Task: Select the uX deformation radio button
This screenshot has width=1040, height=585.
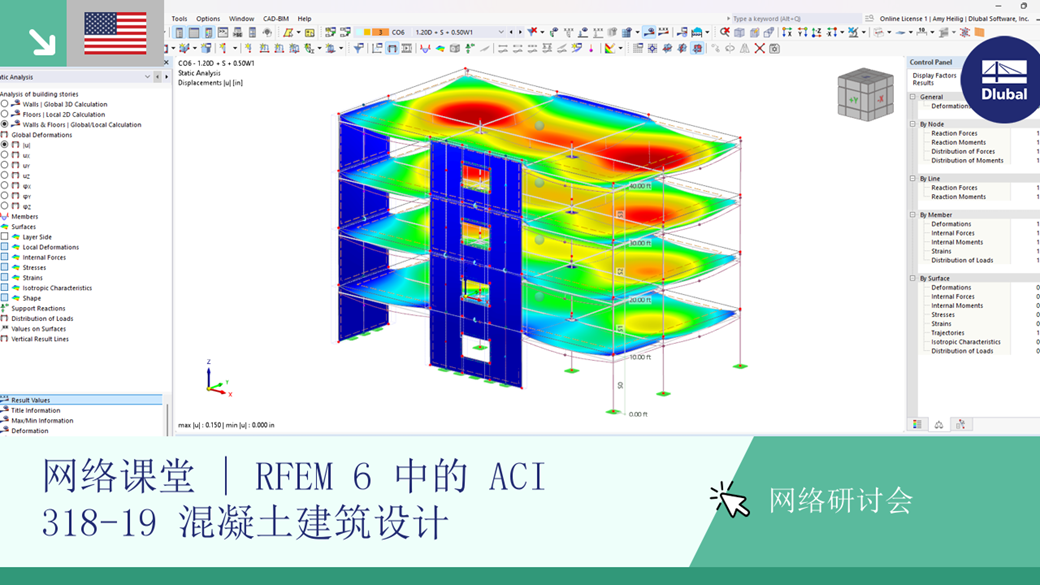Action: 5,155
